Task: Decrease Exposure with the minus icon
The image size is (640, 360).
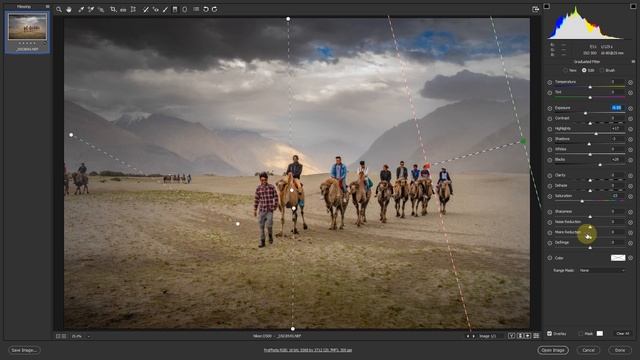Action: [x=549, y=109]
